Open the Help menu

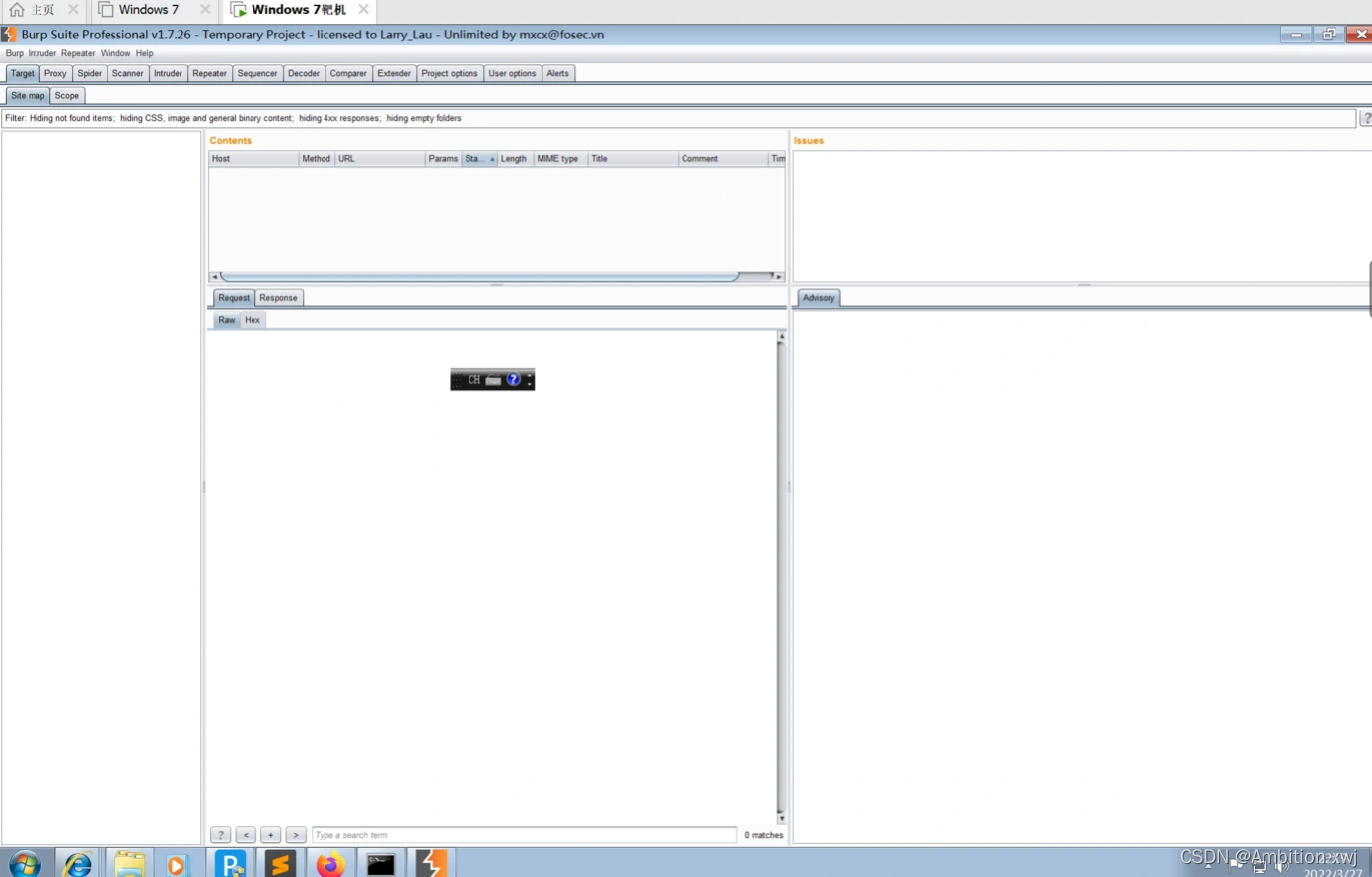click(145, 53)
